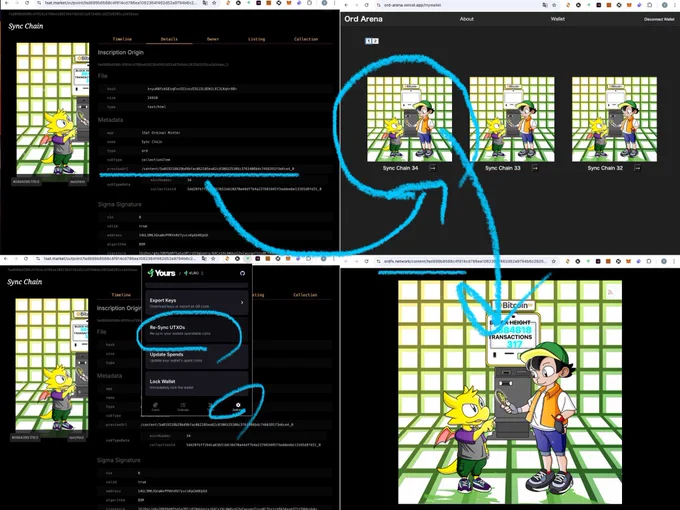
Task: Click the Yours wallet logo
Action: [x=161, y=273]
